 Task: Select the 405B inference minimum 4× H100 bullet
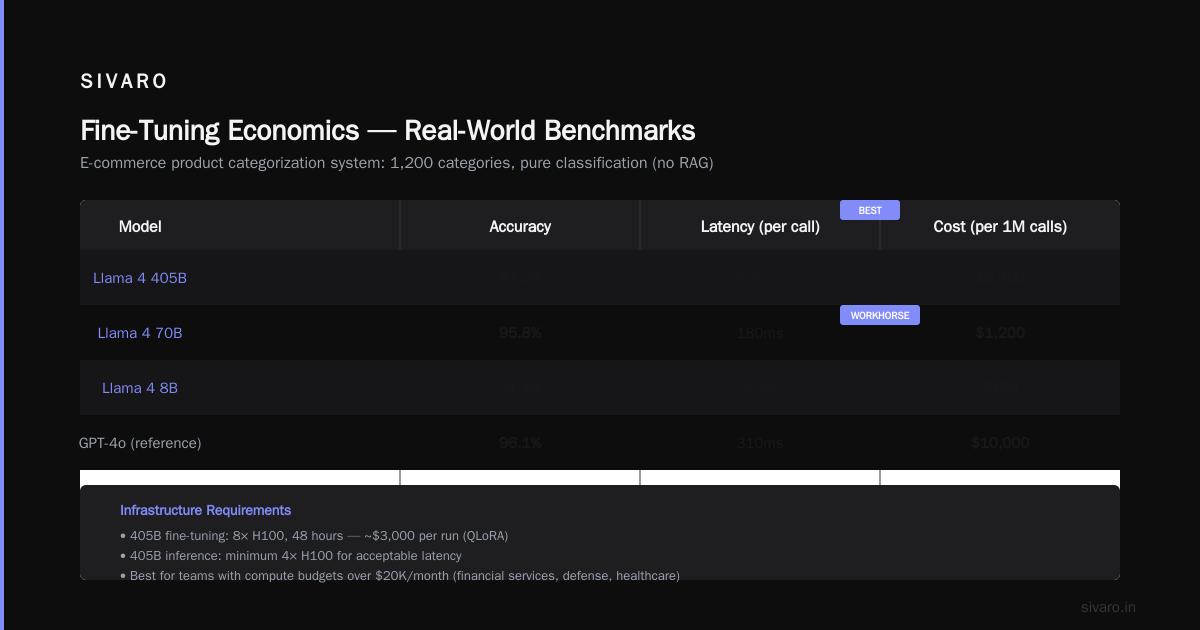click(291, 556)
